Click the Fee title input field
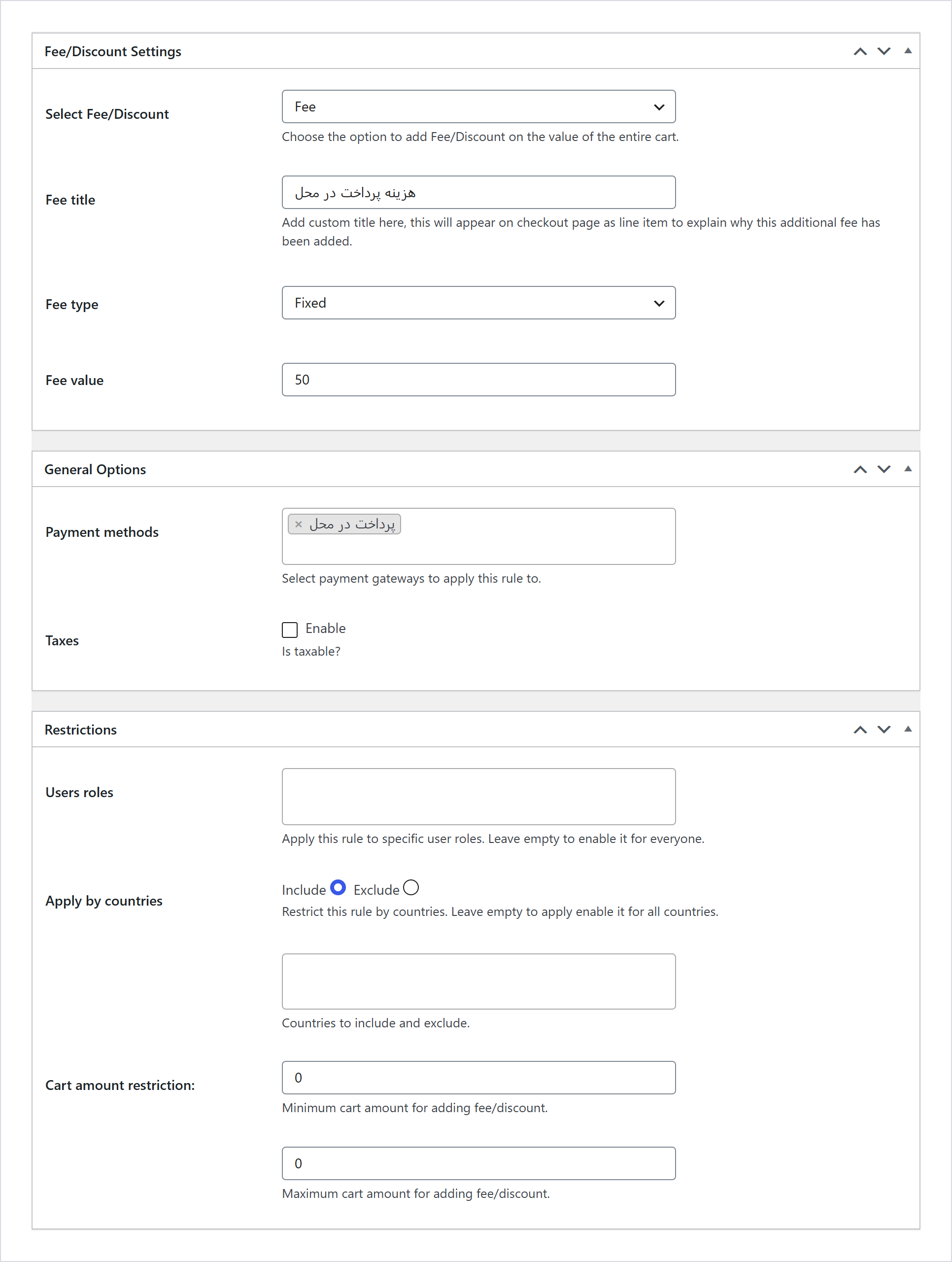The width and height of the screenshot is (952, 1262). coord(478,192)
